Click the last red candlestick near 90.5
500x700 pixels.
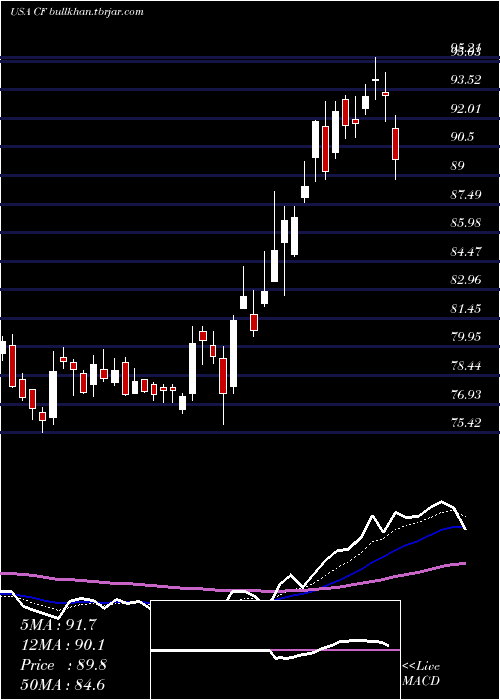coord(396,144)
